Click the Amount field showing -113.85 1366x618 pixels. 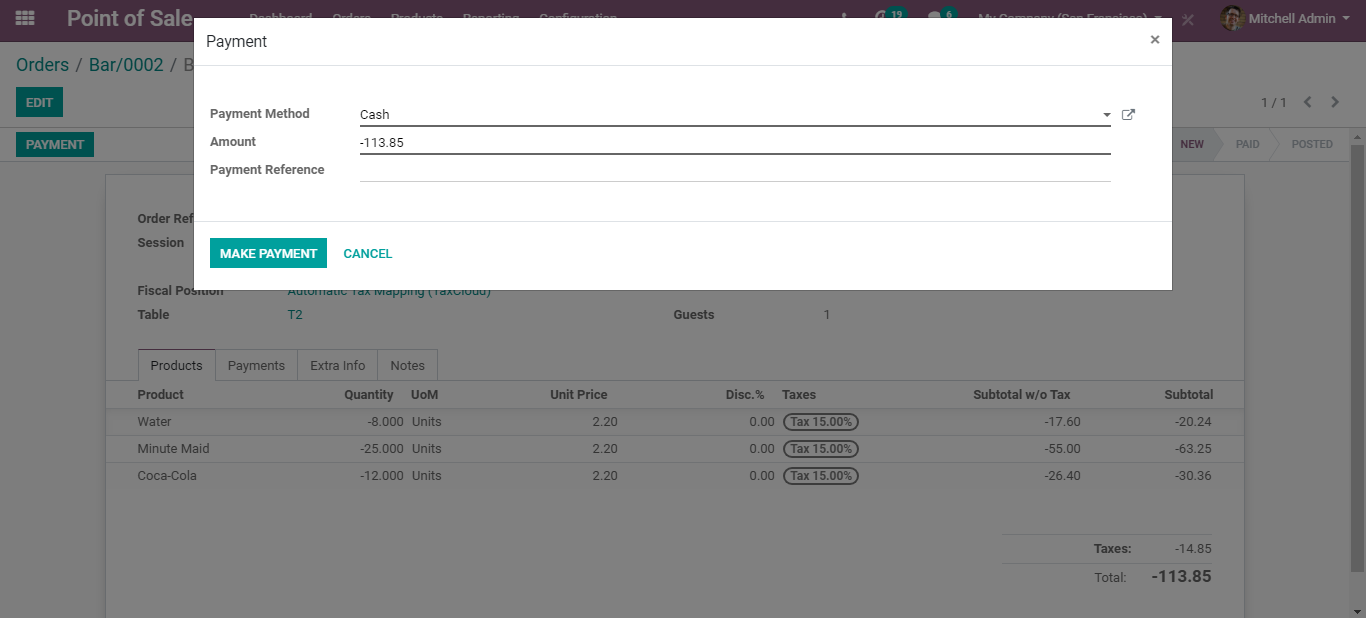[x=735, y=143]
